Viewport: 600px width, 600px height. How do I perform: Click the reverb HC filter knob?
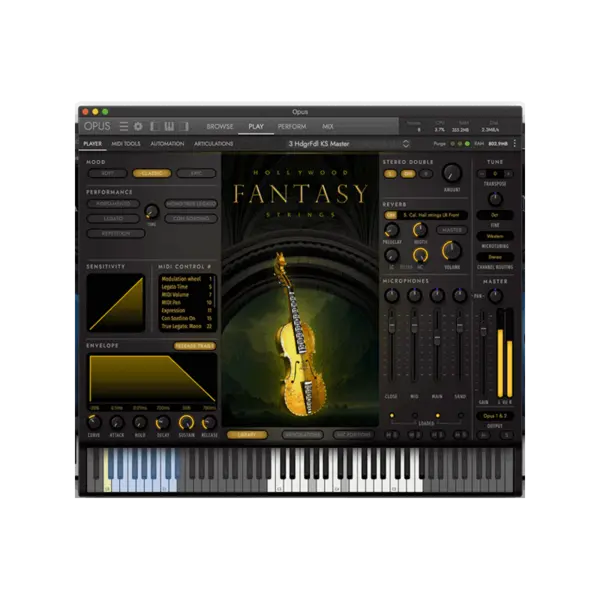point(420,255)
